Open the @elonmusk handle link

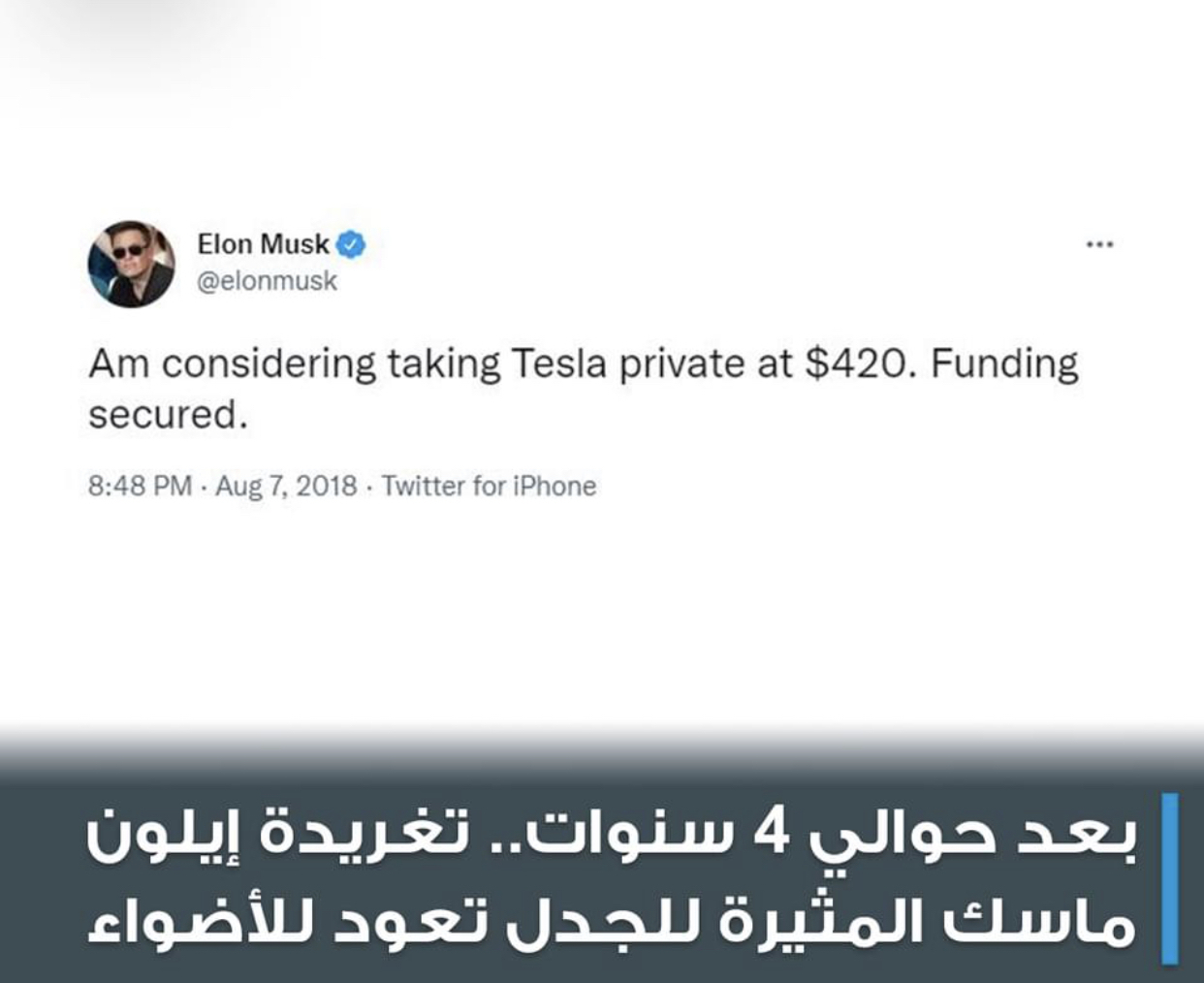[268, 281]
